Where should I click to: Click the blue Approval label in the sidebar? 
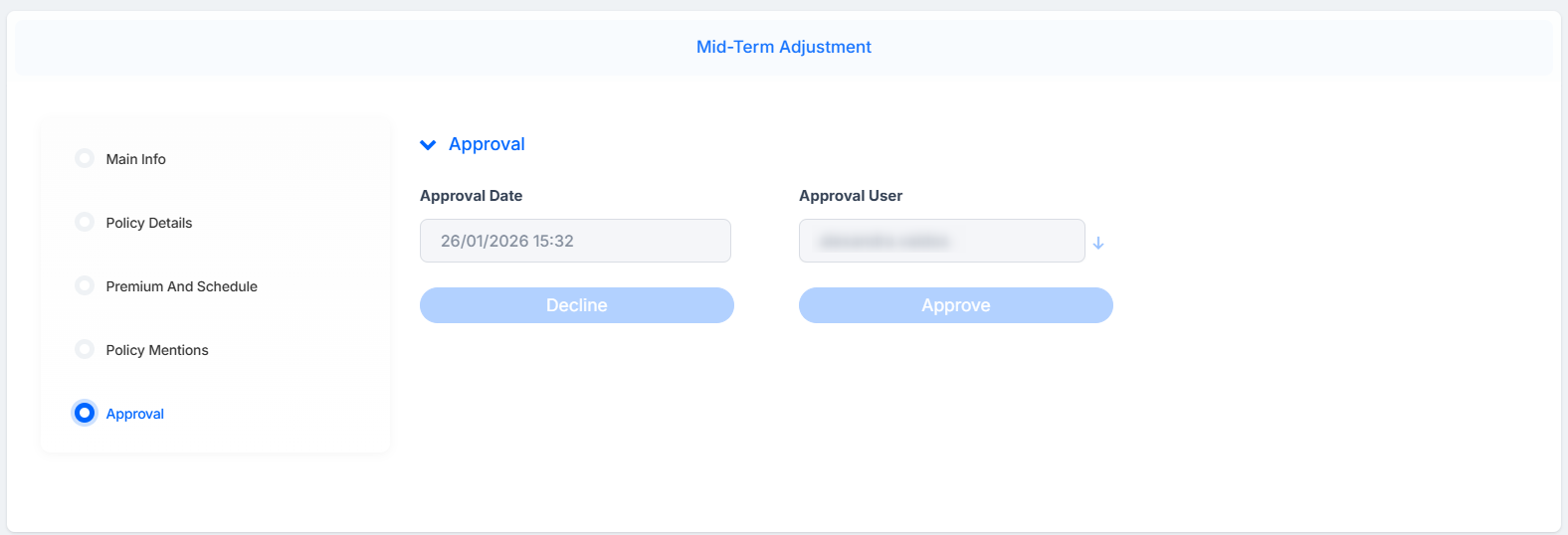click(135, 414)
